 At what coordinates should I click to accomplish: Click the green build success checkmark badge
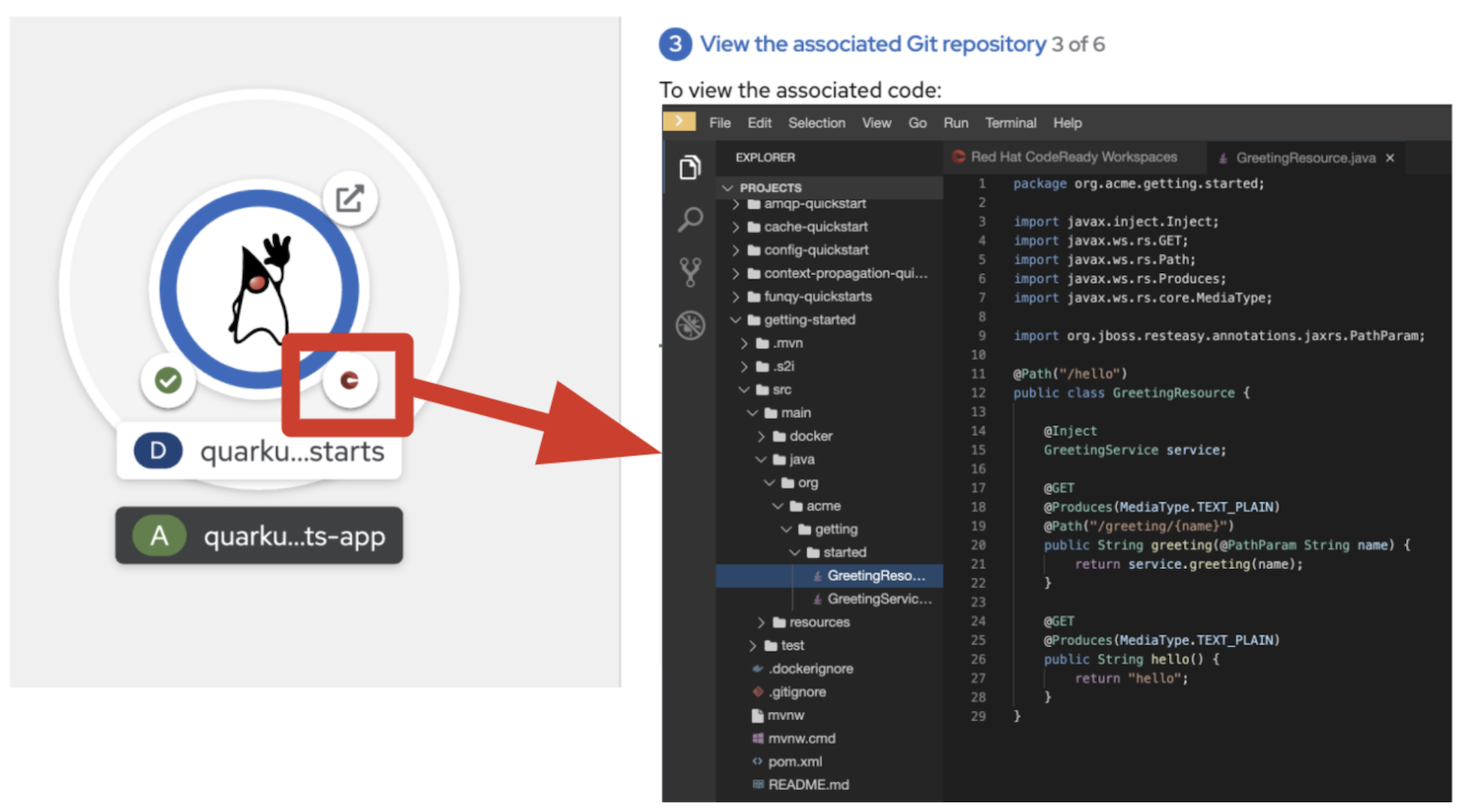tap(168, 381)
